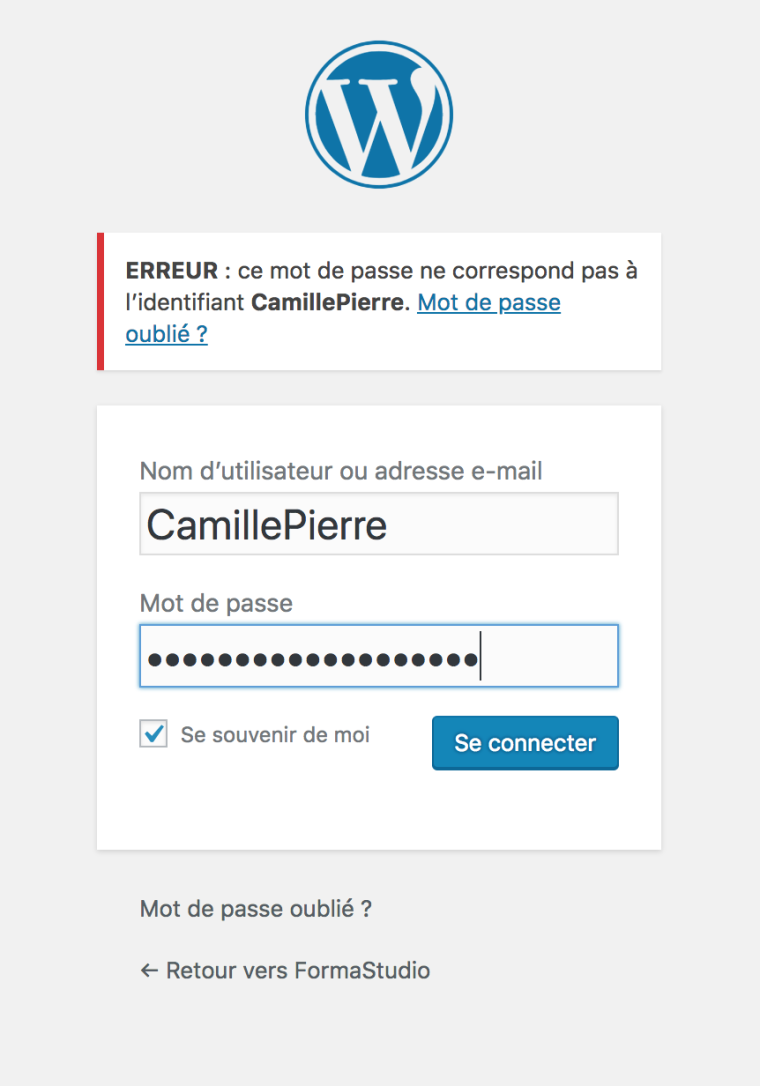760x1086 pixels.
Task: Click the bold ERREUR text in the notice
Action: (171, 271)
